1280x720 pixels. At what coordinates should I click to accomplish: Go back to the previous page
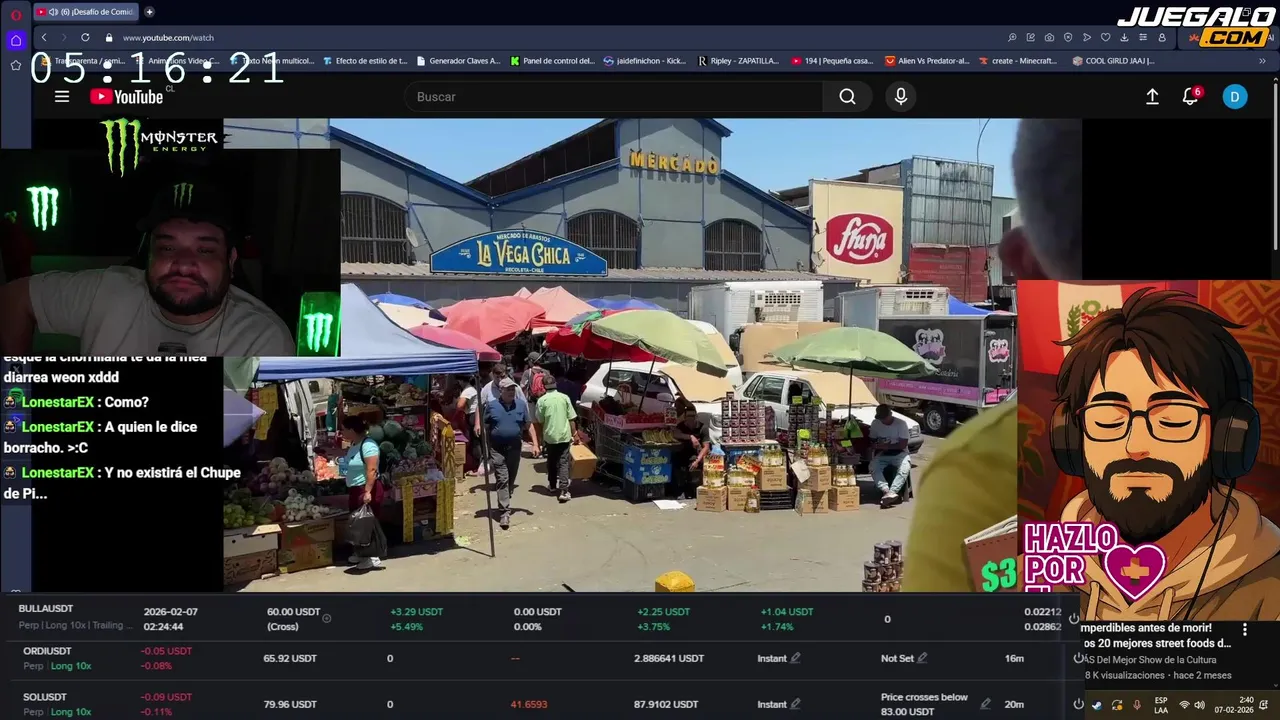pos(44,38)
